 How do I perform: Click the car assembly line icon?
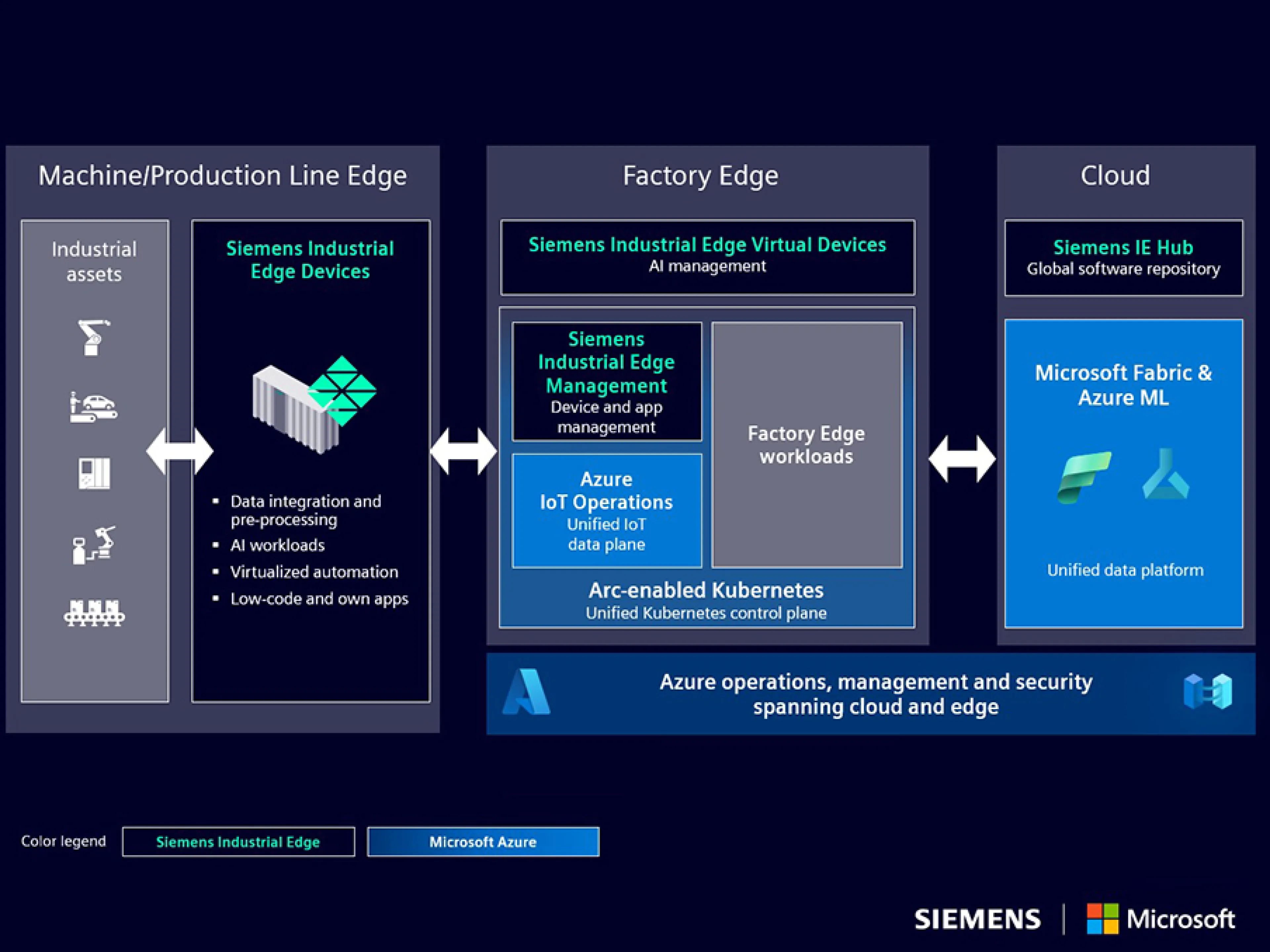point(94,407)
